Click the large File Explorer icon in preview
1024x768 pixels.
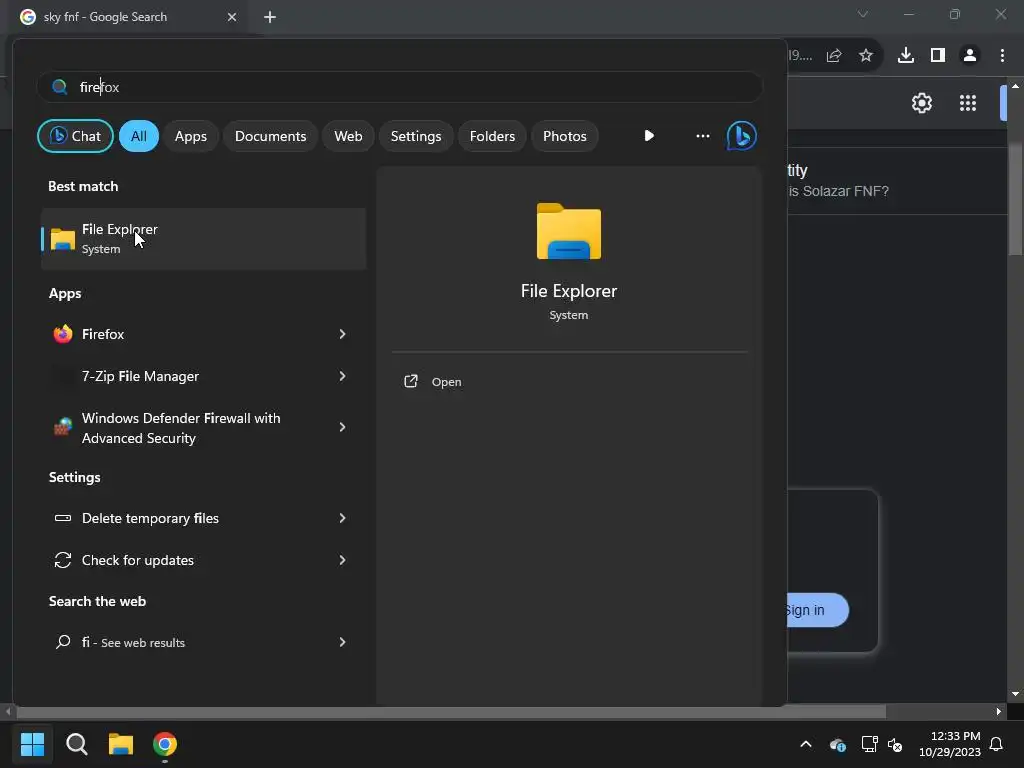point(569,231)
